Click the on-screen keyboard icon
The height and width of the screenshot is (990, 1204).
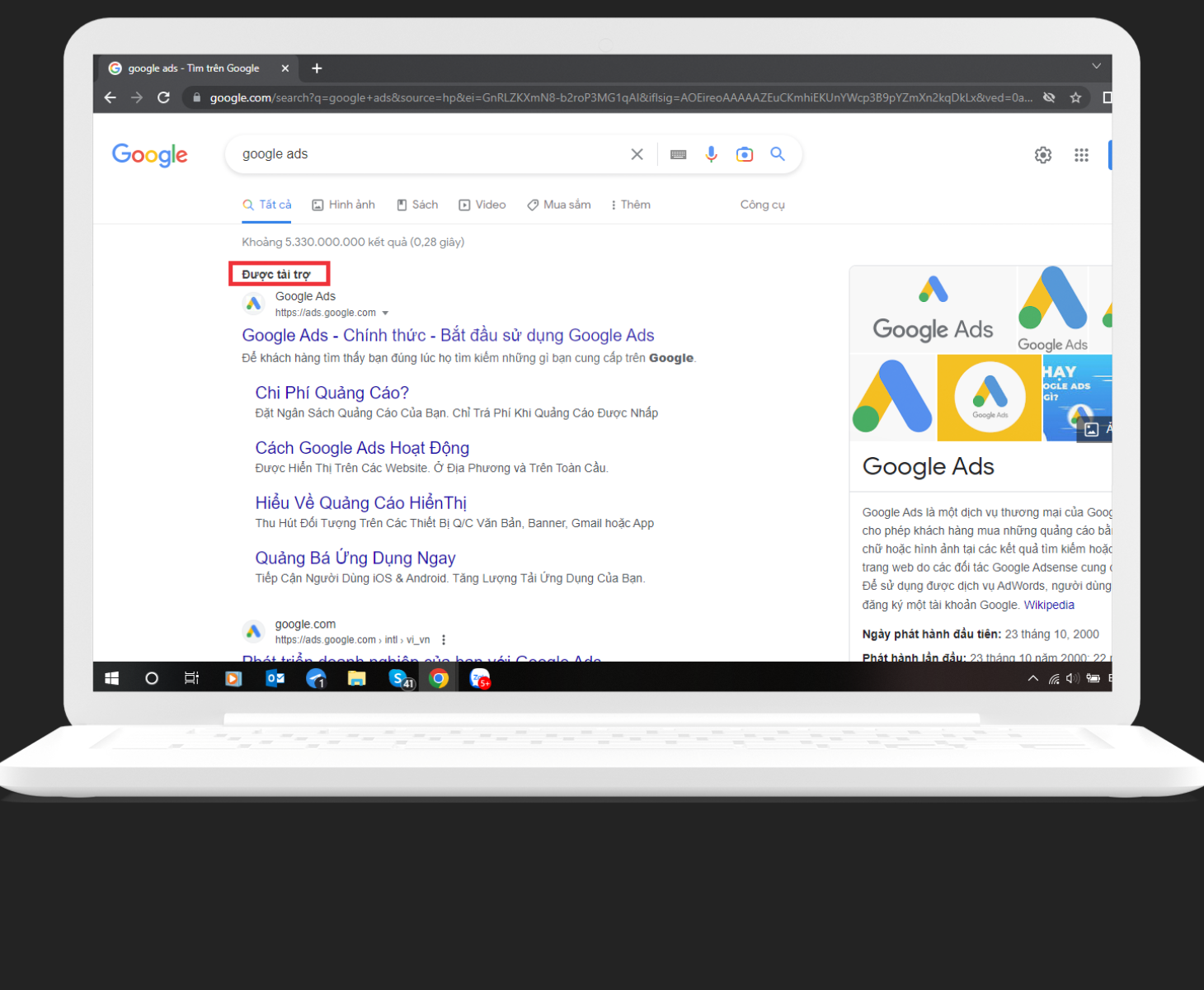pos(678,154)
